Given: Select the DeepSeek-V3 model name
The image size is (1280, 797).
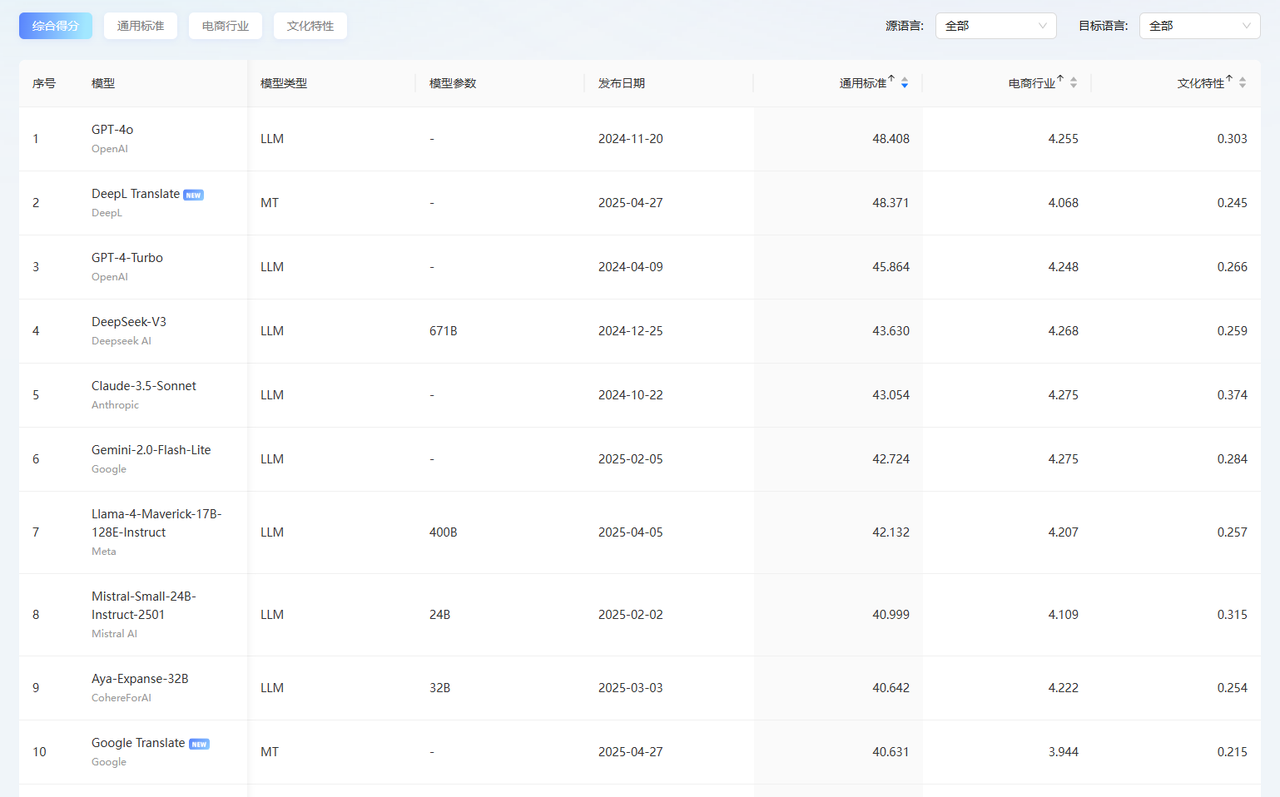Looking at the screenshot, I should coord(129,322).
